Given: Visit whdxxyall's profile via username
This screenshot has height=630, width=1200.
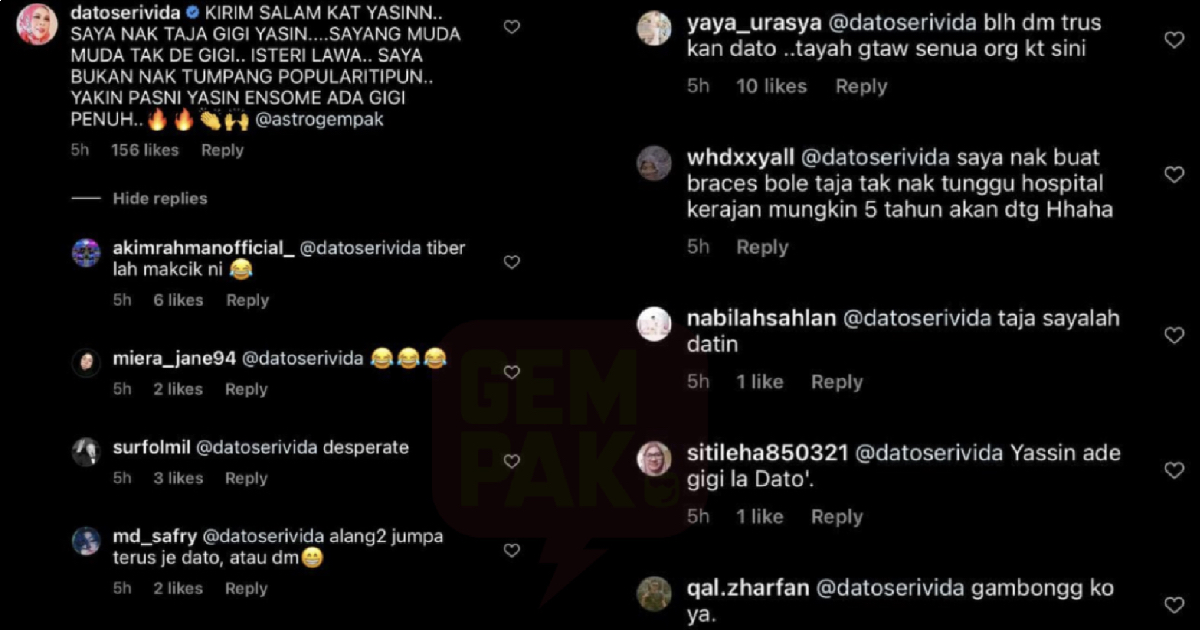Looking at the screenshot, I should click(x=741, y=158).
